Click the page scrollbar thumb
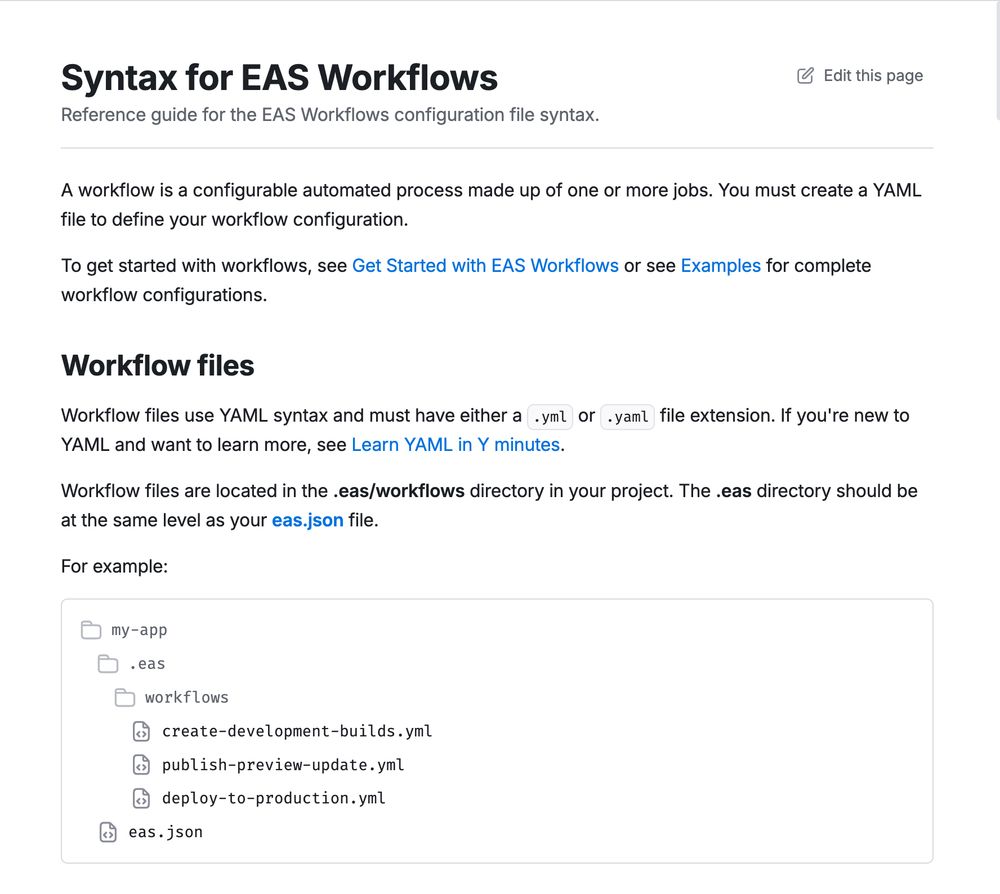1000x894 pixels. [x=997, y=61]
